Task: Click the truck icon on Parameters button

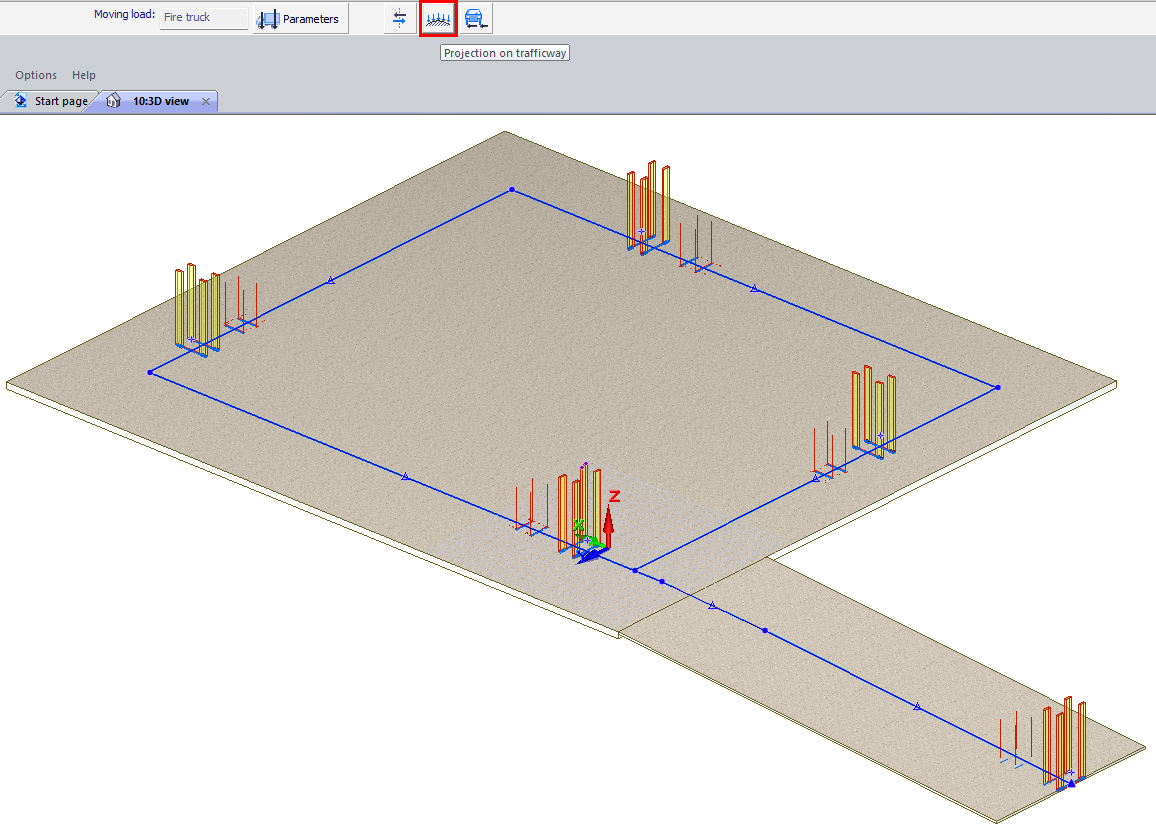Action: [268, 19]
